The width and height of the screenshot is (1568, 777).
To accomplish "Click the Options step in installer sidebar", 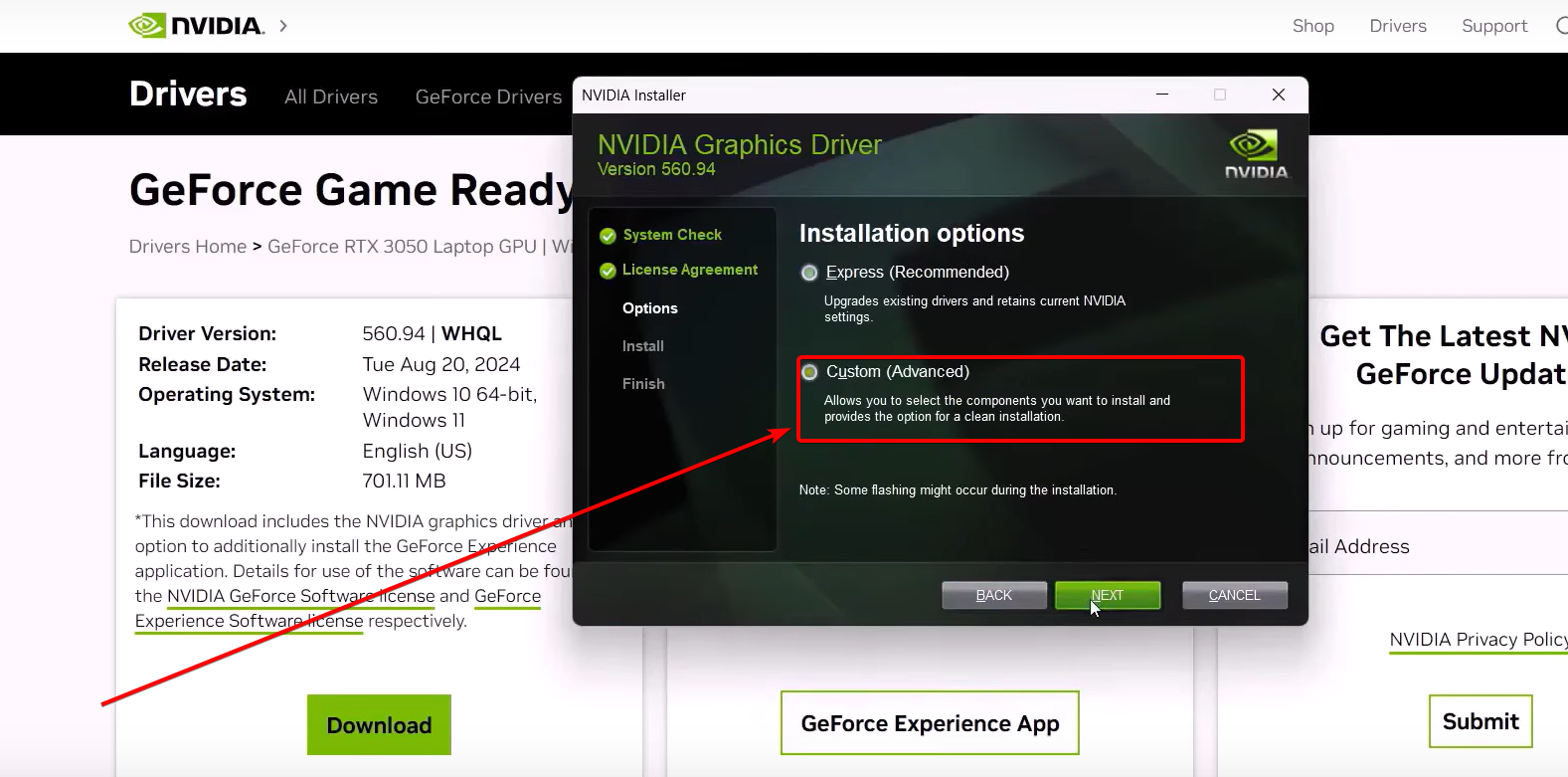I will tap(650, 308).
